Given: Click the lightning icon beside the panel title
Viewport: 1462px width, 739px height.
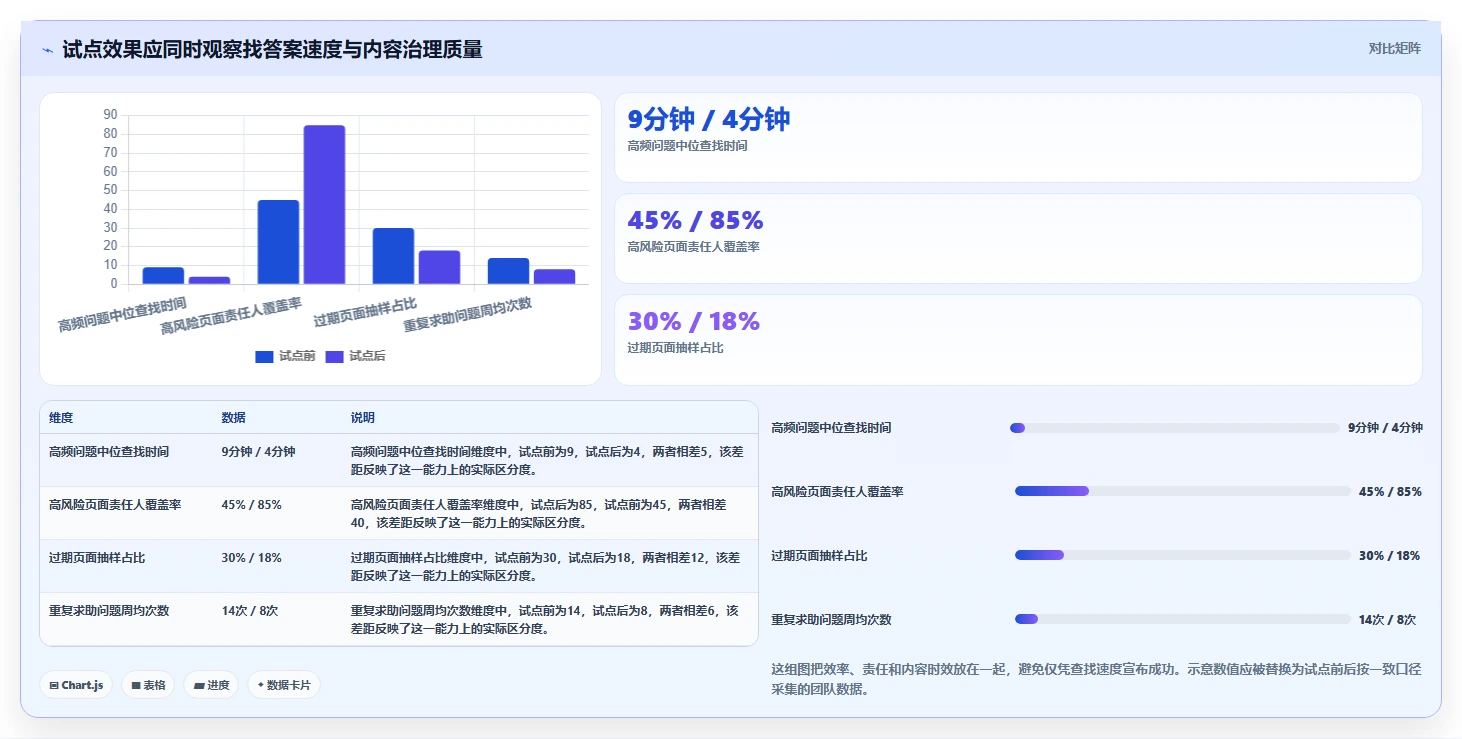Looking at the screenshot, I should click(48, 50).
